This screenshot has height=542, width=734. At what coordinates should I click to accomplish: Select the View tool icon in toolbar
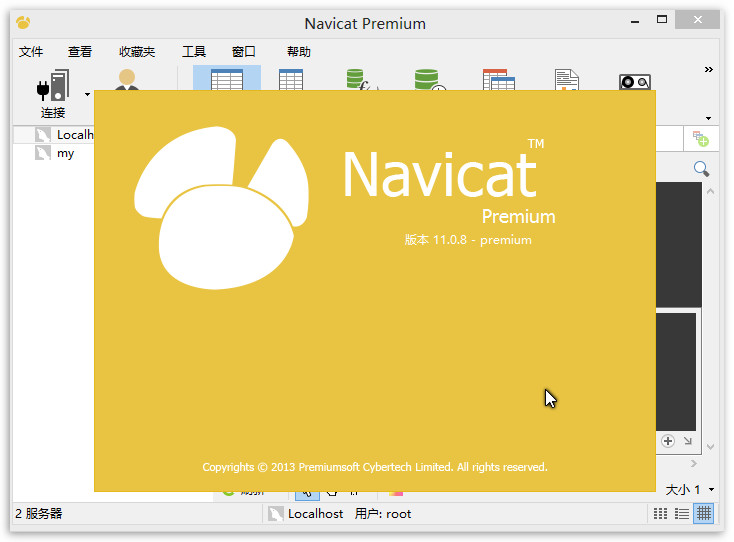tap(291, 80)
